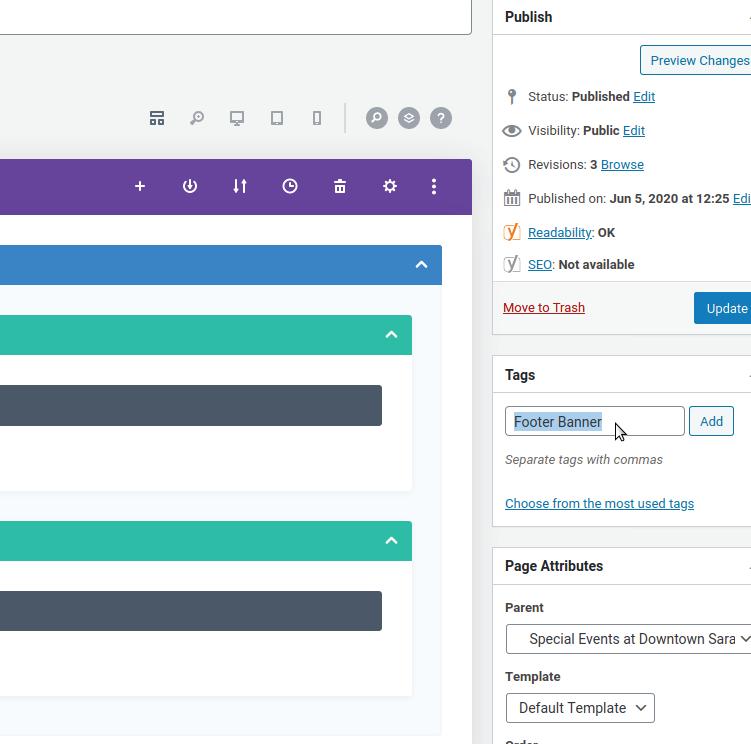Click the 'Template' label
751x744 pixels.
pyautogui.click(x=532, y=676)
